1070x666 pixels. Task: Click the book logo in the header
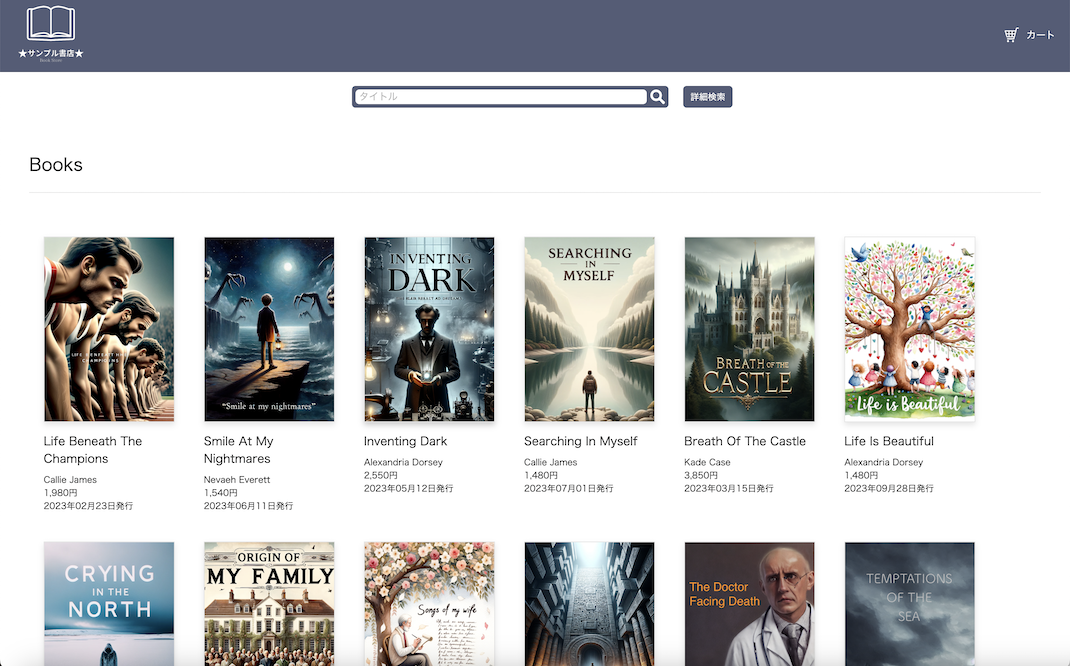pyautogui.click(x=50, y=25)
